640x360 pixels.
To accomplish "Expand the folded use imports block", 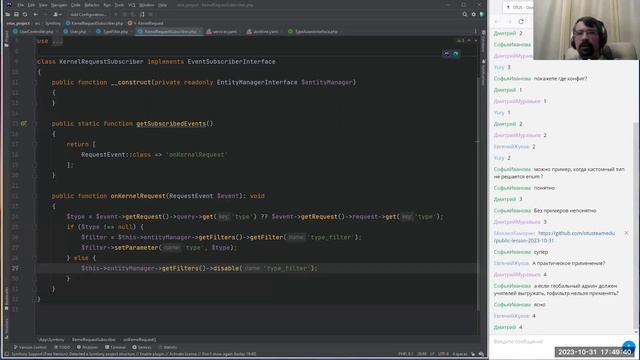I will [x=58, y=41].
